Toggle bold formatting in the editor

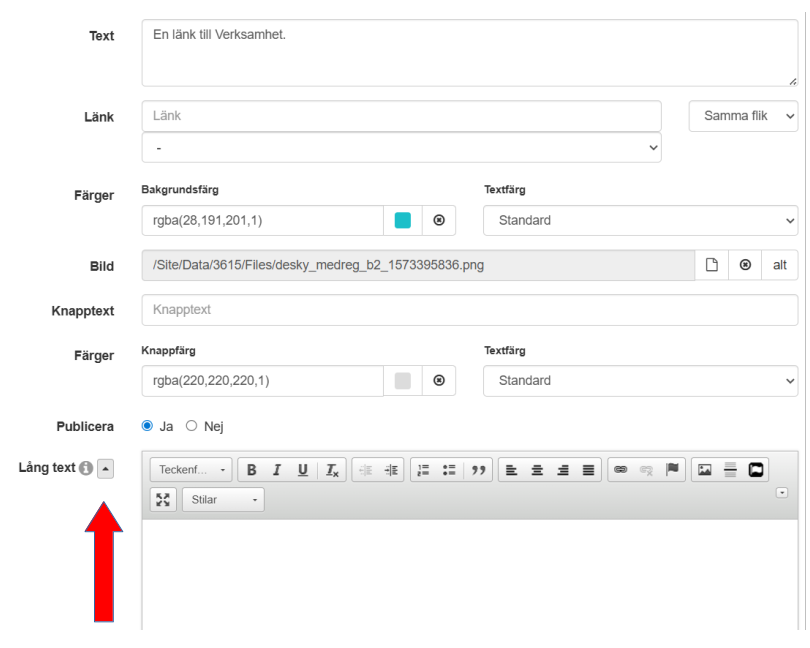coord(252,469)
